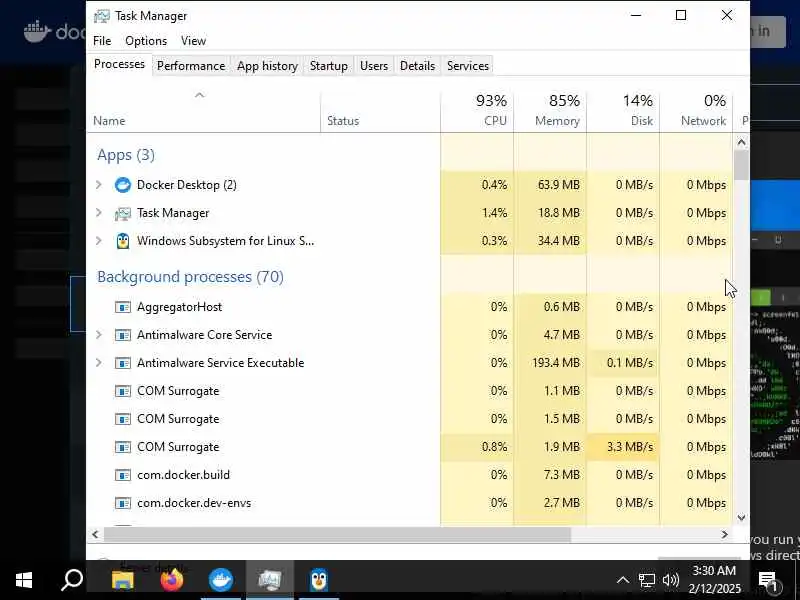
Task: Sort by the Status column header
Action: [381, 110]
